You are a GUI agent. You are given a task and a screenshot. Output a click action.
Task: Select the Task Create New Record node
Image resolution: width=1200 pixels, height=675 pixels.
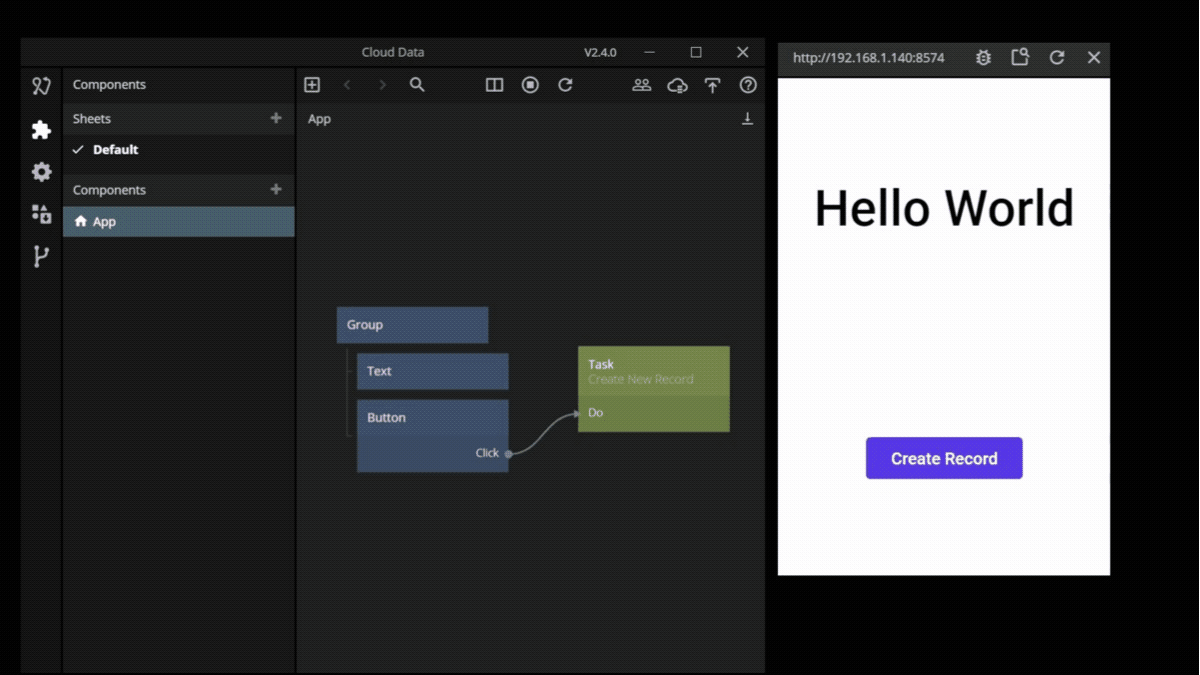click(653, 371)
